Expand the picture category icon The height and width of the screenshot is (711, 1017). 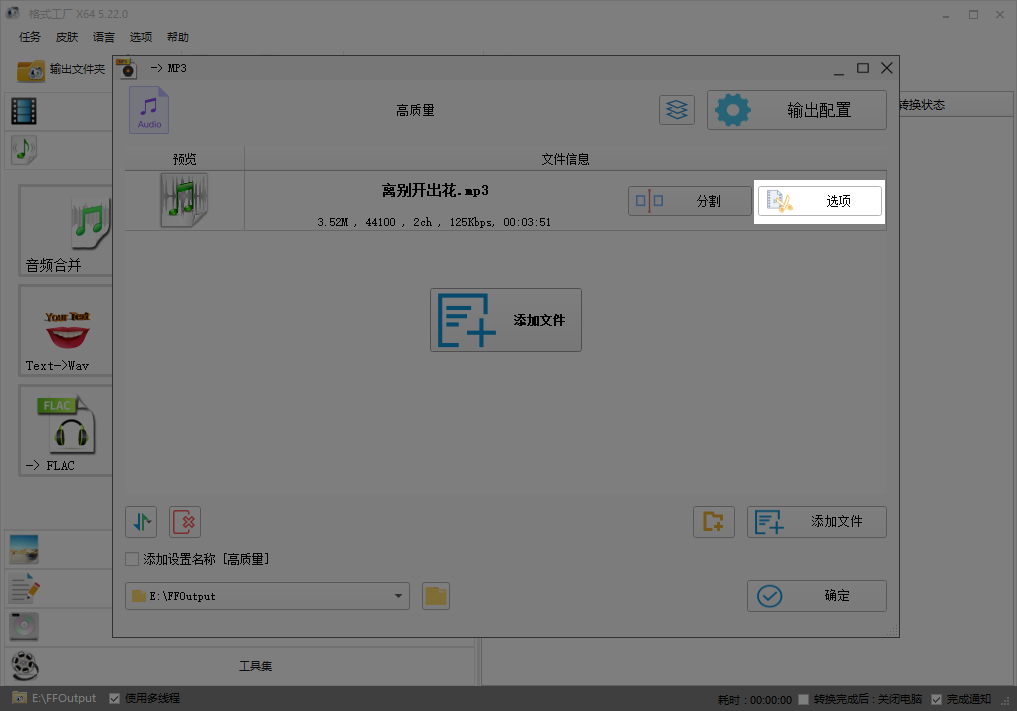pyautogui.click(x=24, y=549)
